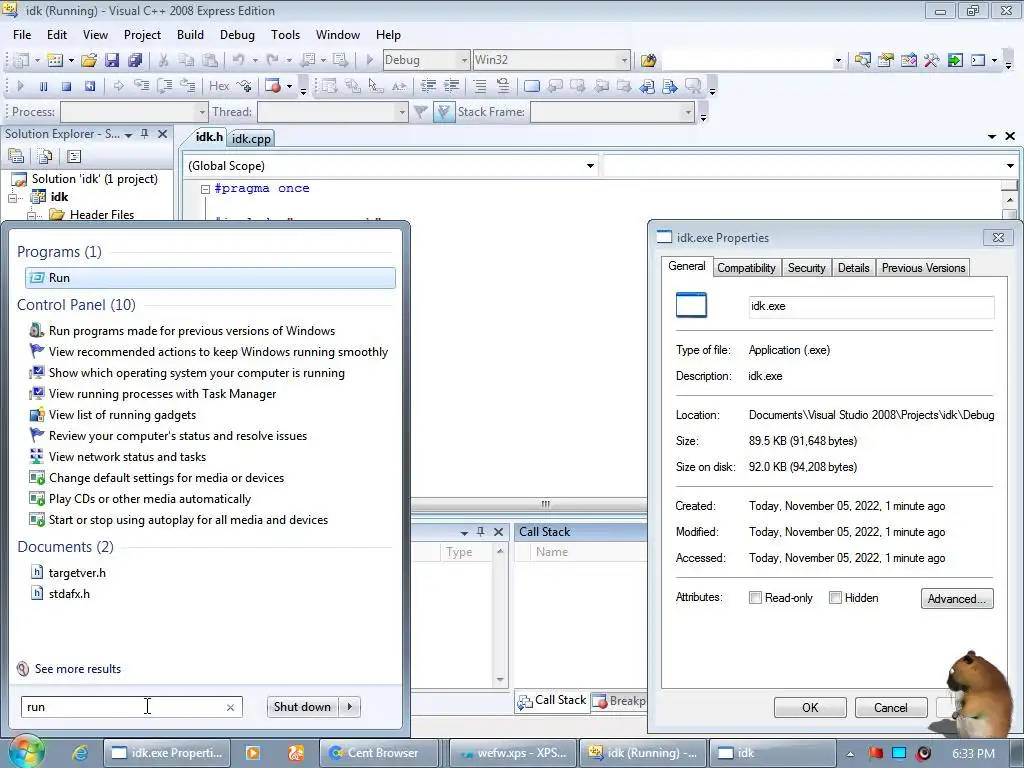The image size is (1024, 768).
Task: Launch the Run program result
Action: (210, 278)
